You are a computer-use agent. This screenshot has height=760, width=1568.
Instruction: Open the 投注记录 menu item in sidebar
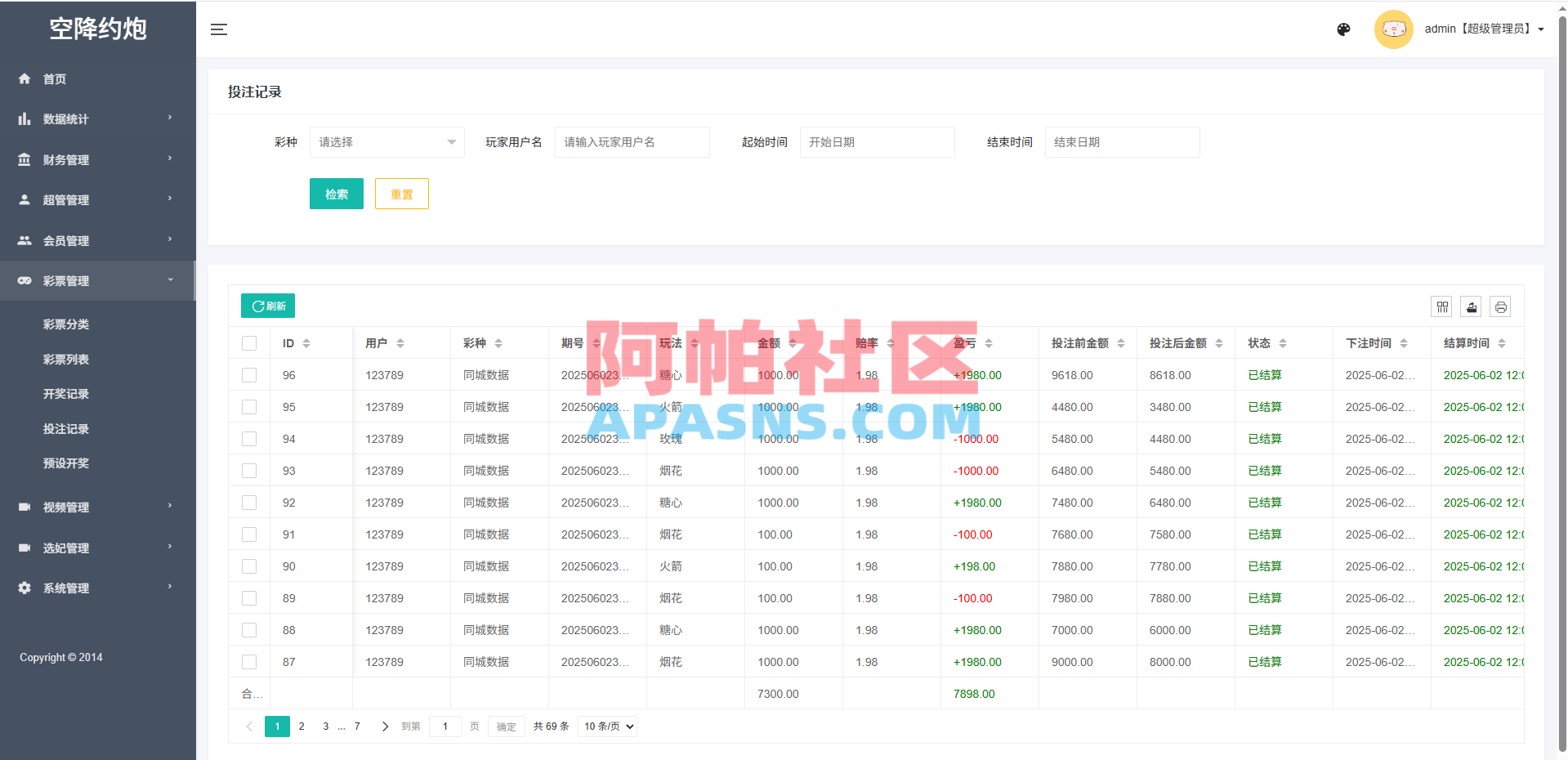[66, 428]
